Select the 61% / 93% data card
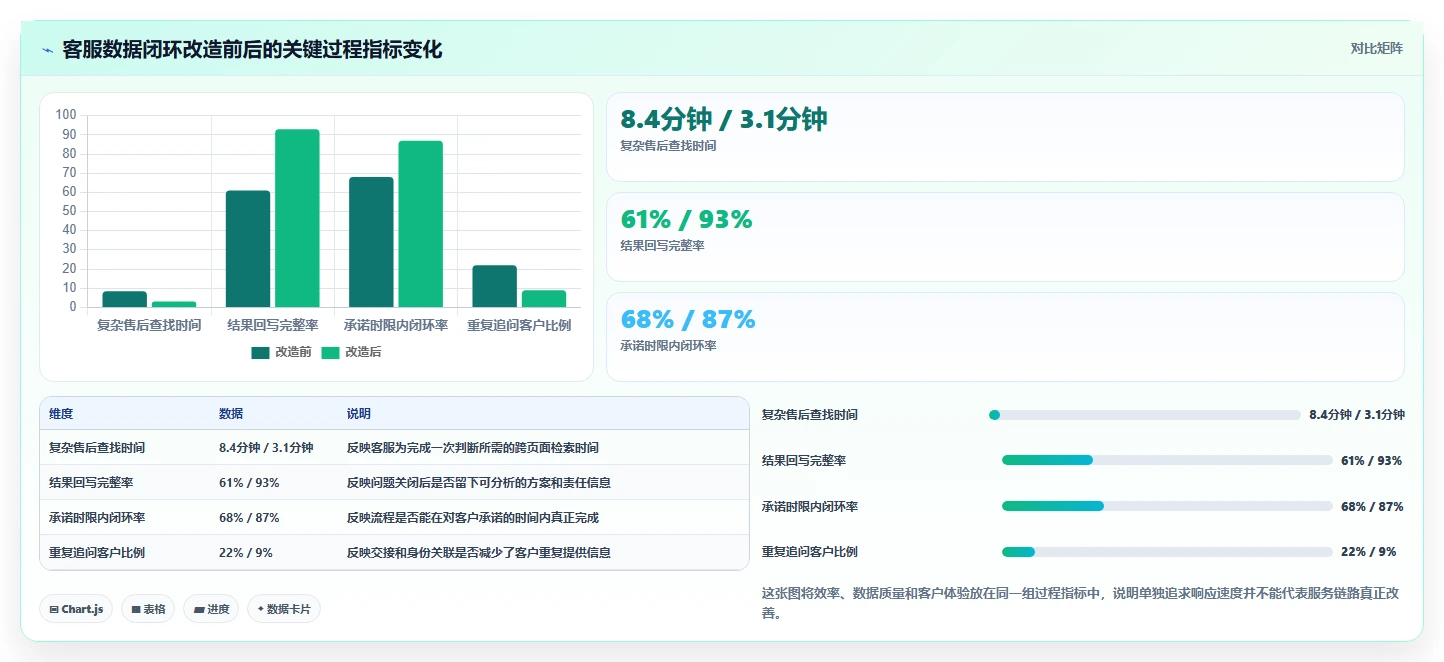This screenshot has width=1444, height=662. coord(1005,237)
